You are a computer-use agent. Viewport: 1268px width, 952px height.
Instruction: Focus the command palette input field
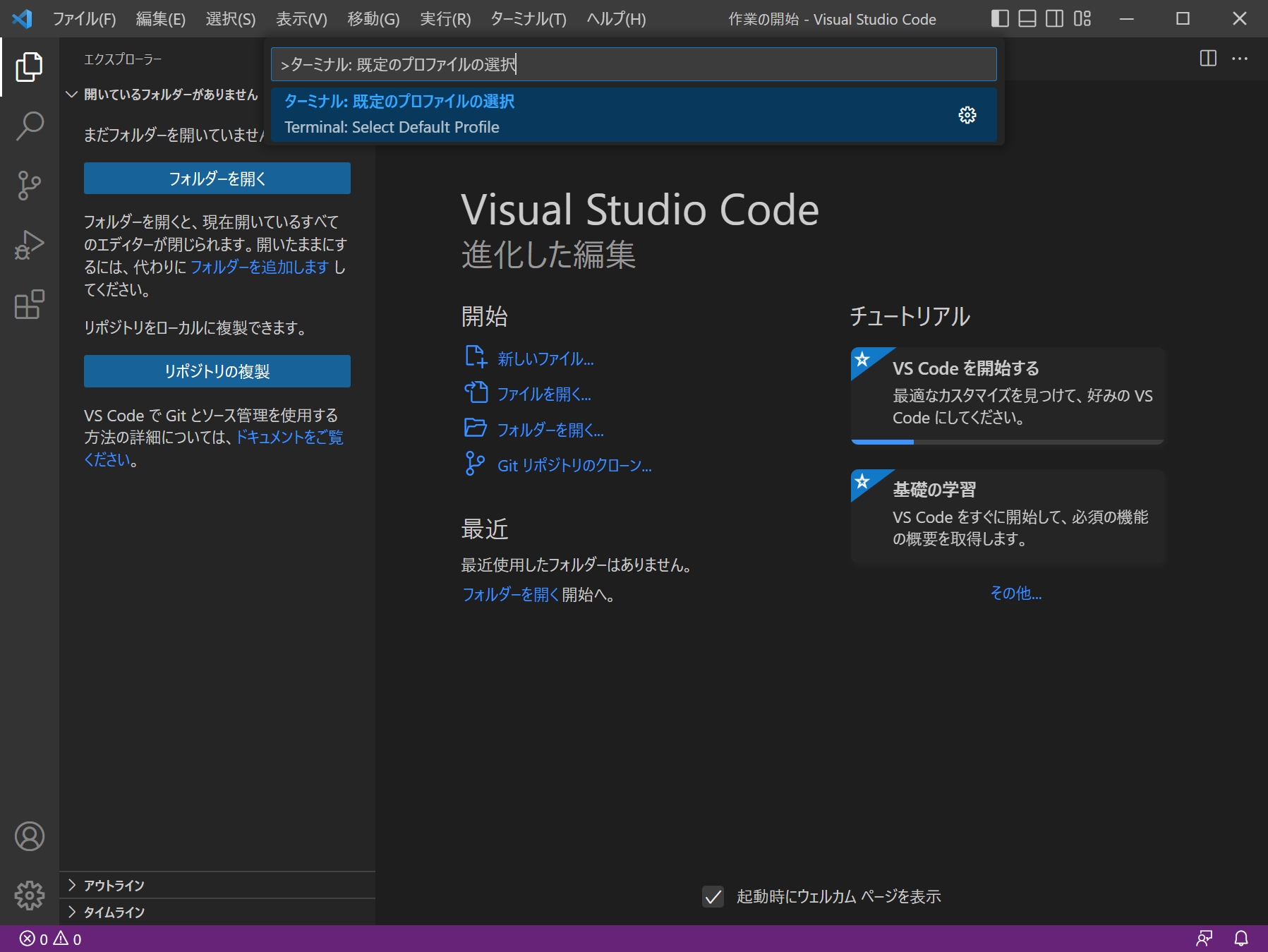pyautogui.click(x=634, y=64)
